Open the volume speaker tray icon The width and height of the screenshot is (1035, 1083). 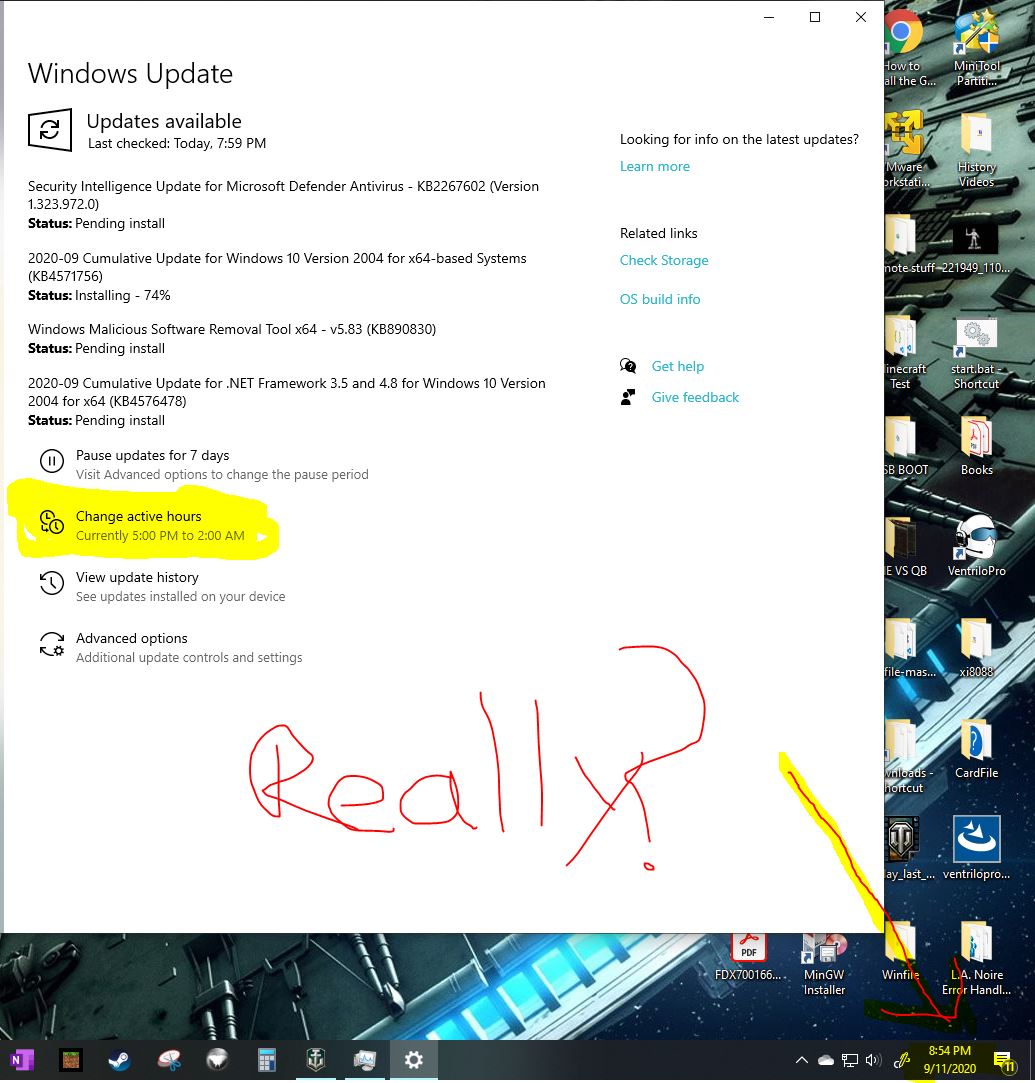click(x=873, y=1060)
